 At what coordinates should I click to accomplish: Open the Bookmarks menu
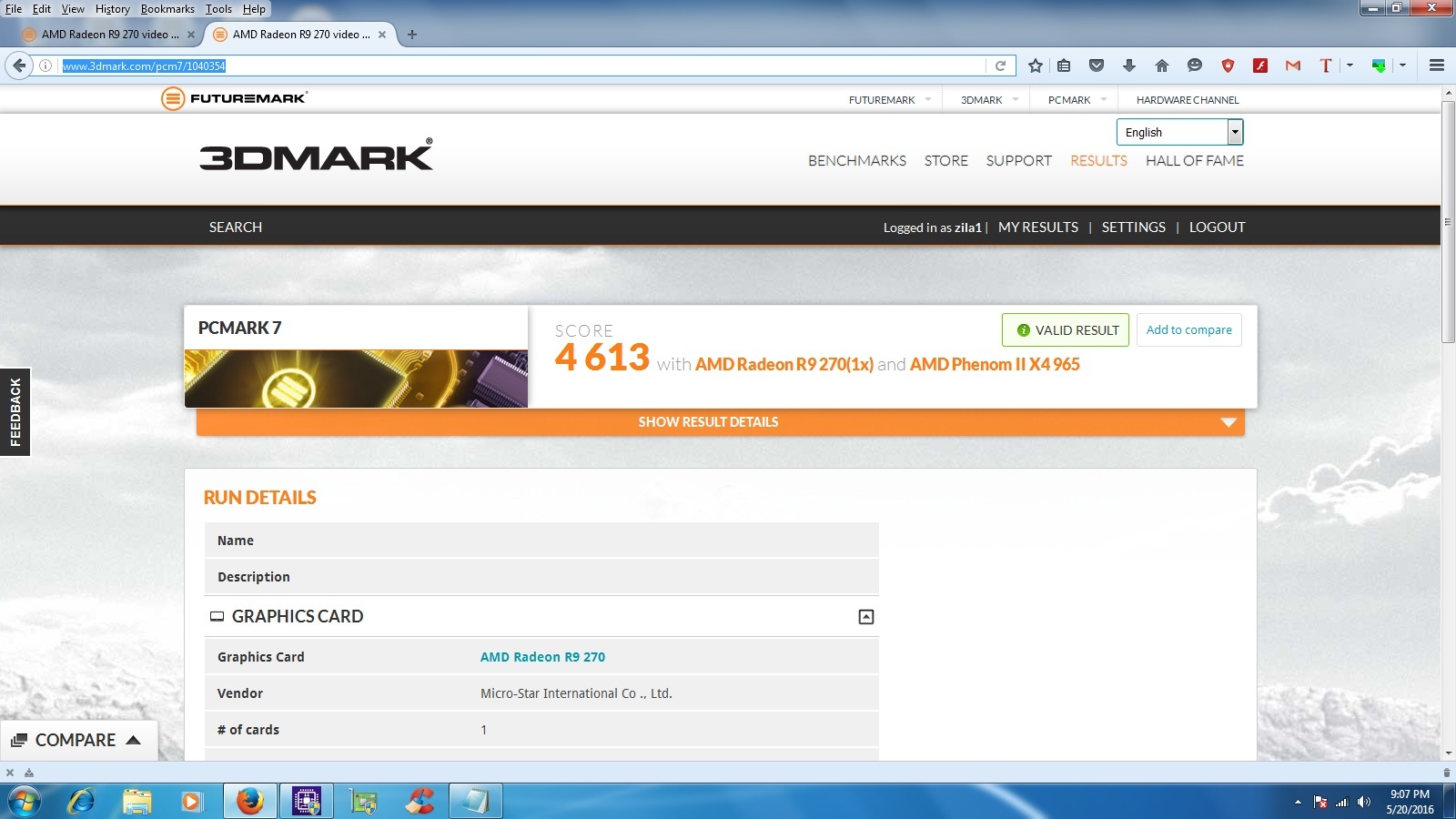point(167,9)
